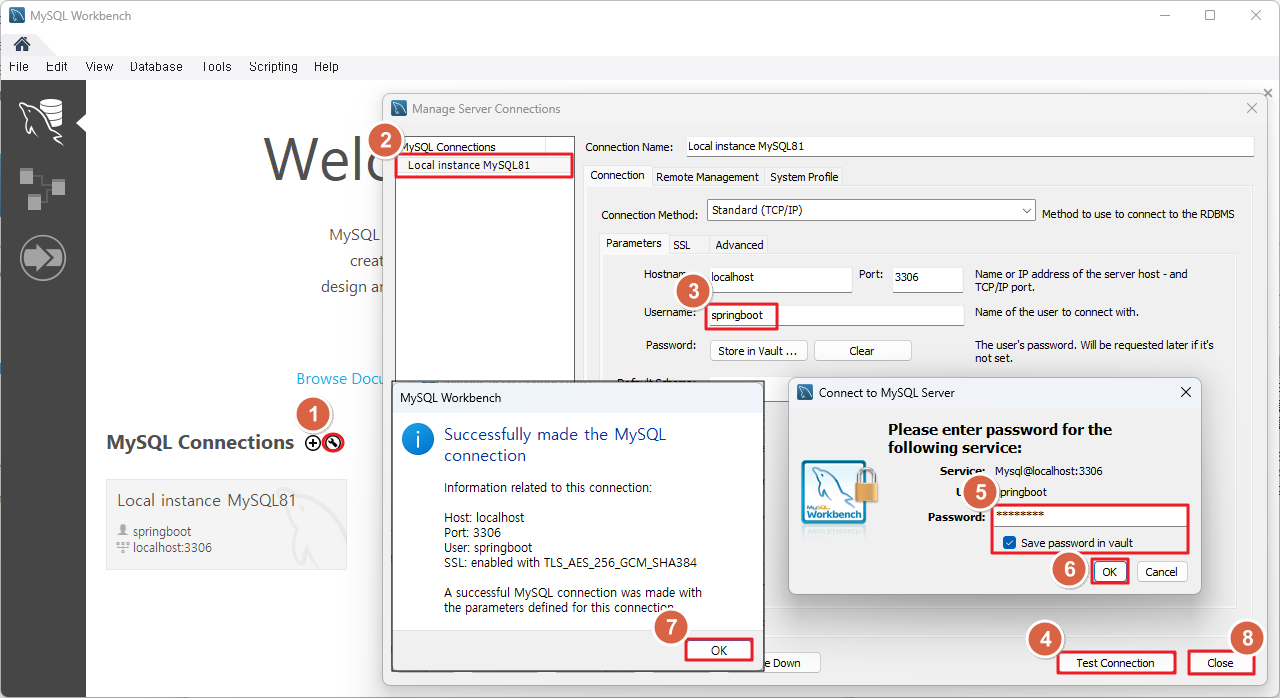Click the info icon in success dialog
1280x698 pixels.
tap(418, 439)
